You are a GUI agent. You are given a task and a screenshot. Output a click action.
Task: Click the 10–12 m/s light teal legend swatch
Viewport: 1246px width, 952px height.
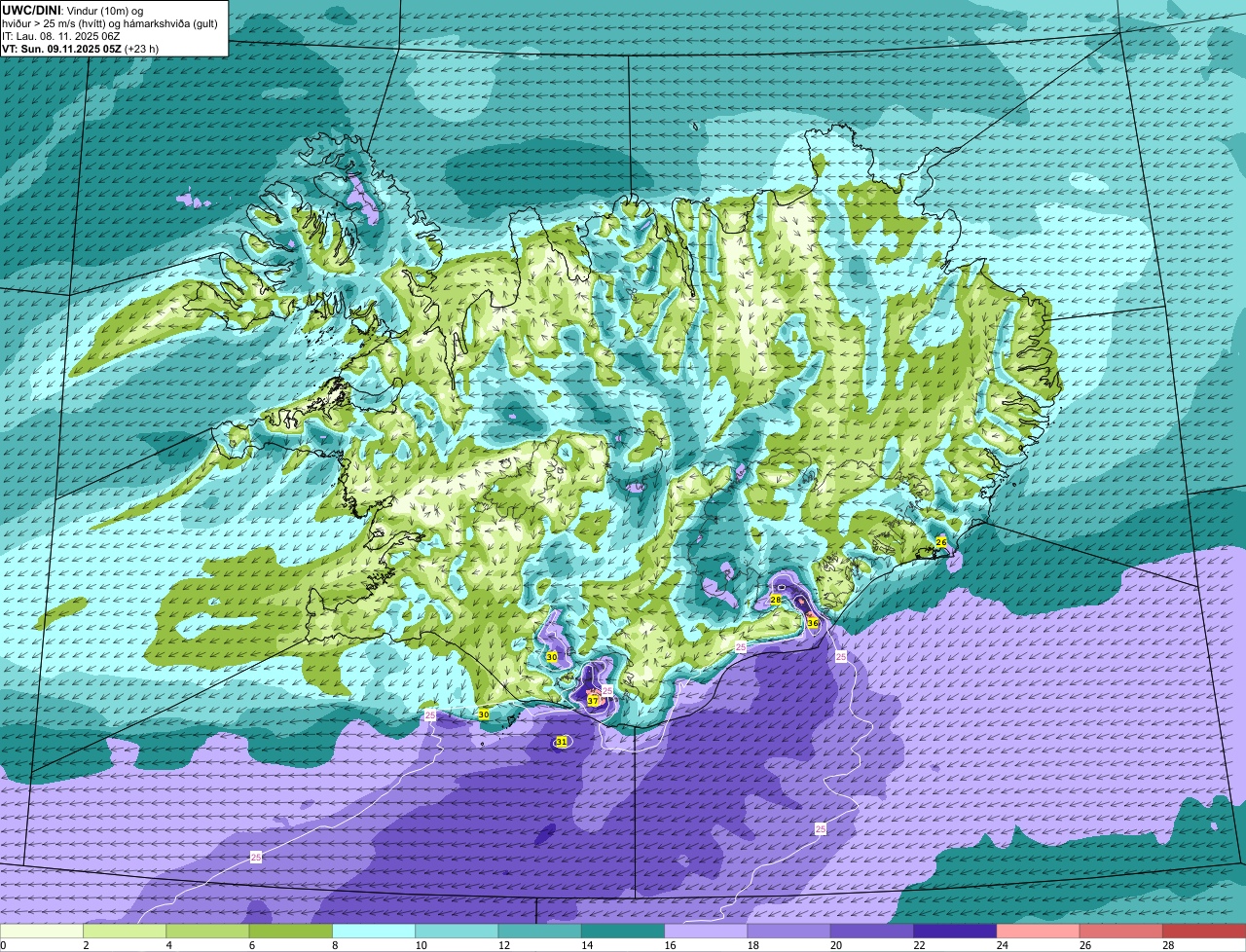pos(457,932)
